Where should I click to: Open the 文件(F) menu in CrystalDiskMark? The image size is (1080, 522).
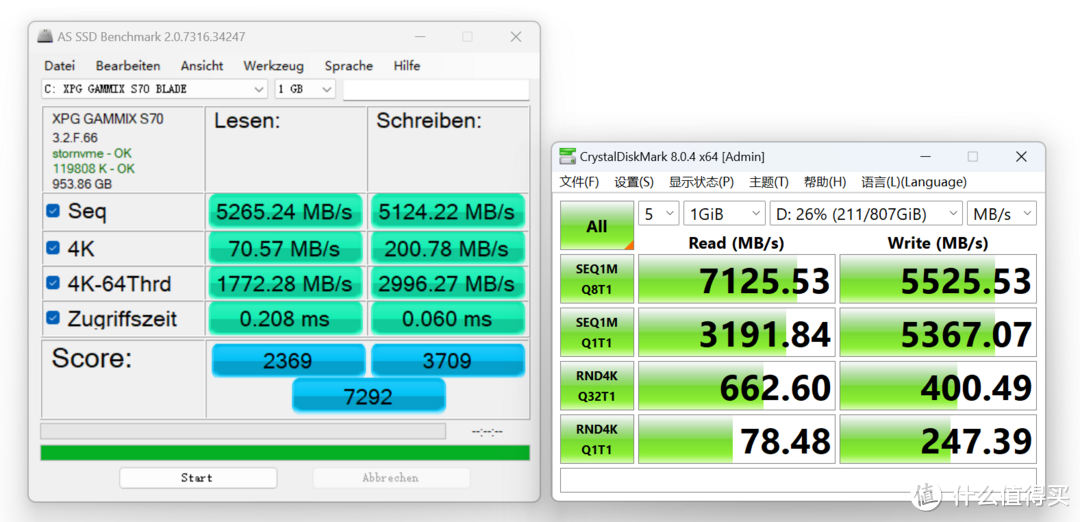point(579,182)
